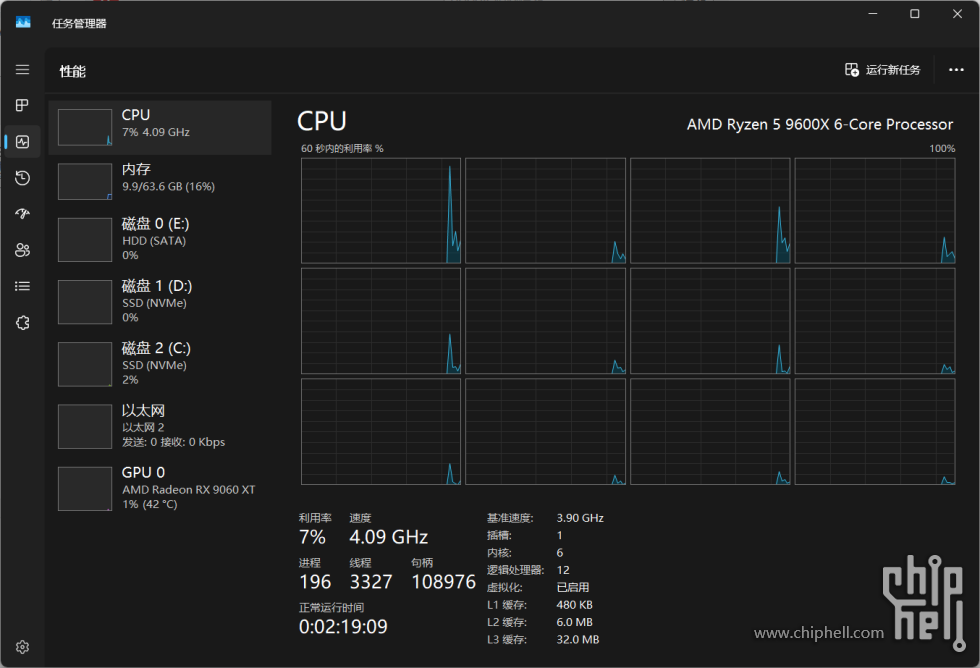Screen dimensions: 980x668
Task: Click the L2 缓存 value 6.0 MB
Action: [574, 622]
